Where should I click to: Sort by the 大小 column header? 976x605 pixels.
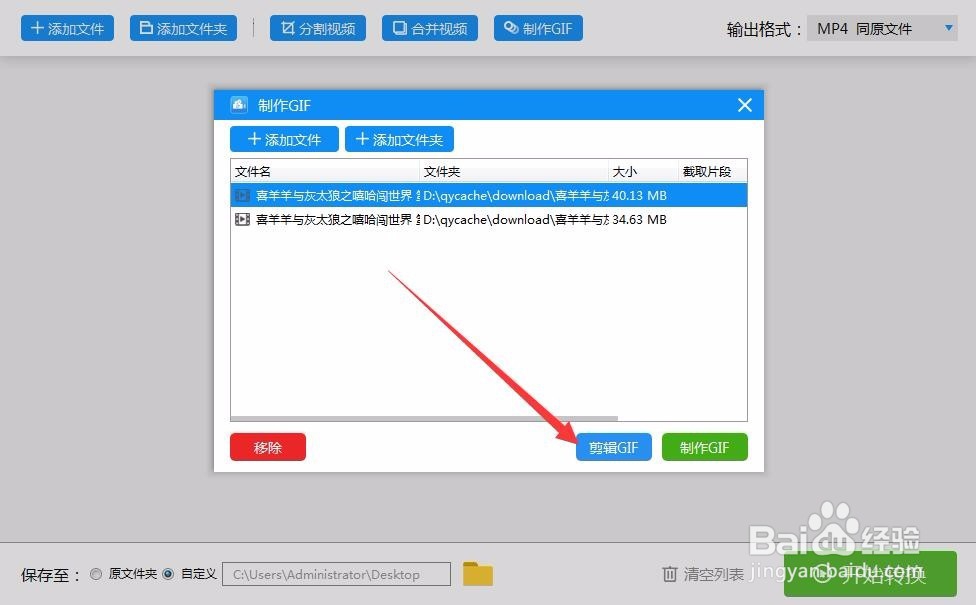click(x=643, y=172)
